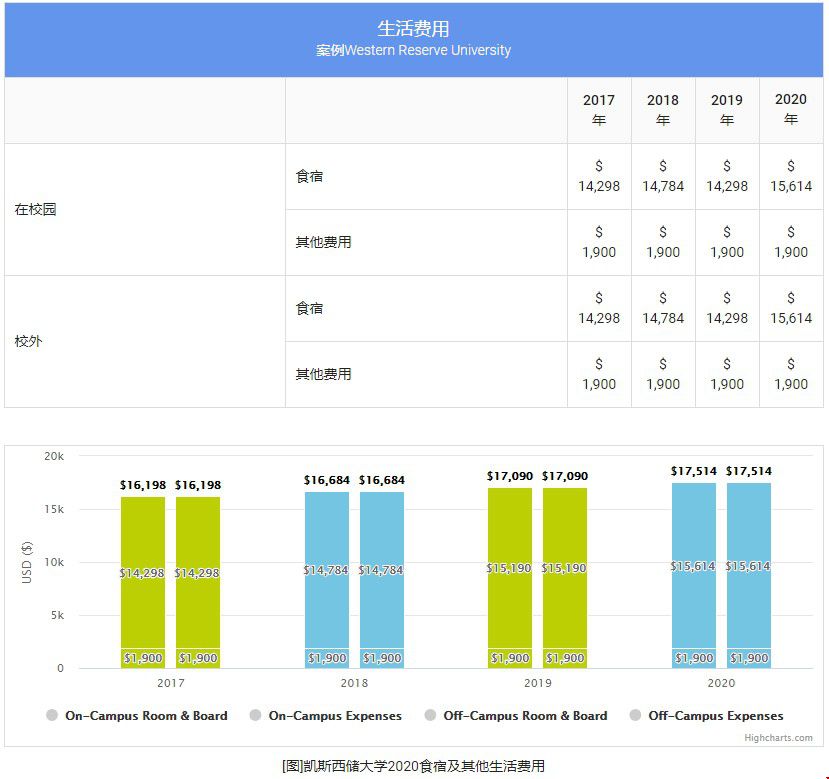Click the $1,900 segment of left 2019 bar

[x=510, y=658]
